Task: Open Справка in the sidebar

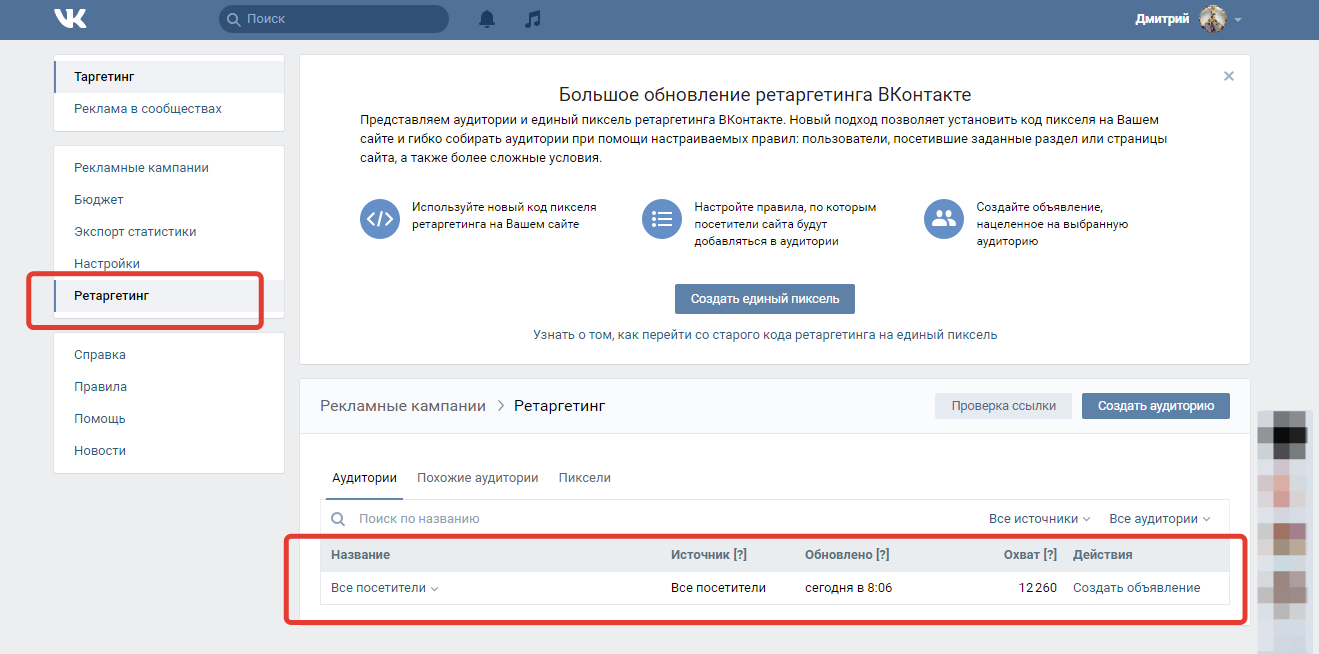Action: (x=169, y=355)
